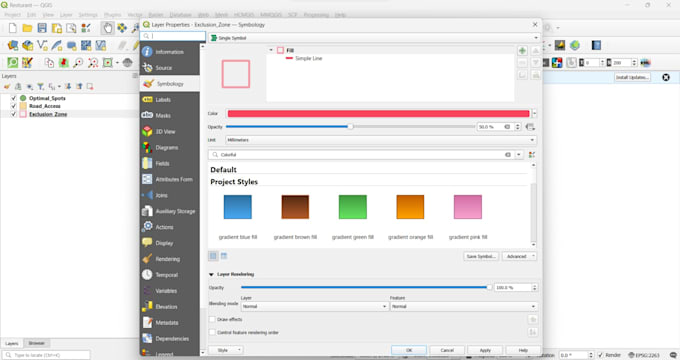The width and height of the screenshot is (680, 360).
Task: Switch symbol list to icon view
Action: [x=213, y=256]
